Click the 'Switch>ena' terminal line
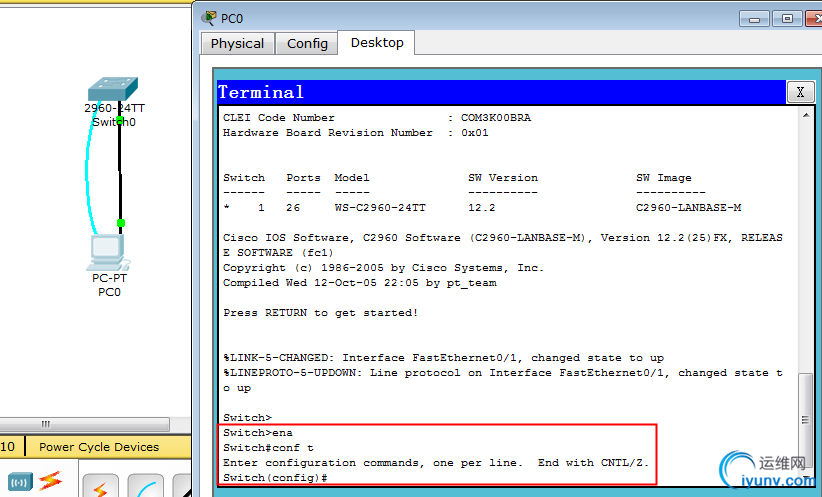The image size is (822, 497). 258,433
